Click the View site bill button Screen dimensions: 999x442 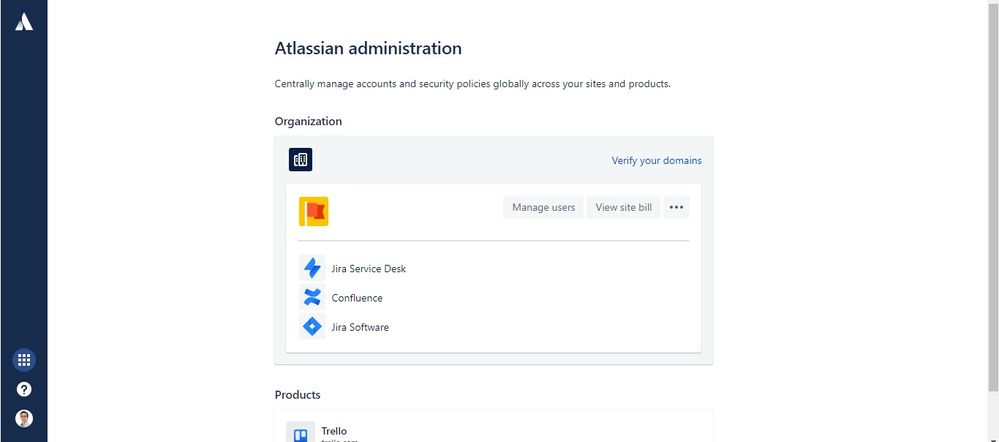click(623, 207)
